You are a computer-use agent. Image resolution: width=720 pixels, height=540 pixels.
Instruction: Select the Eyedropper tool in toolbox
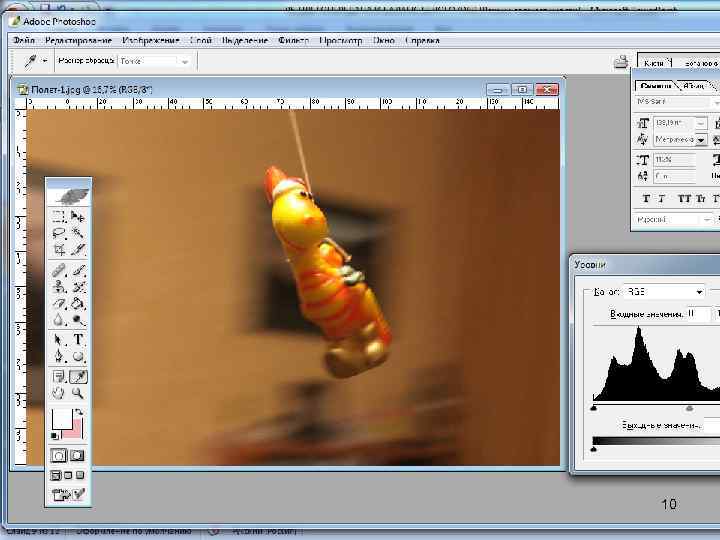click(x=78, y=377)
